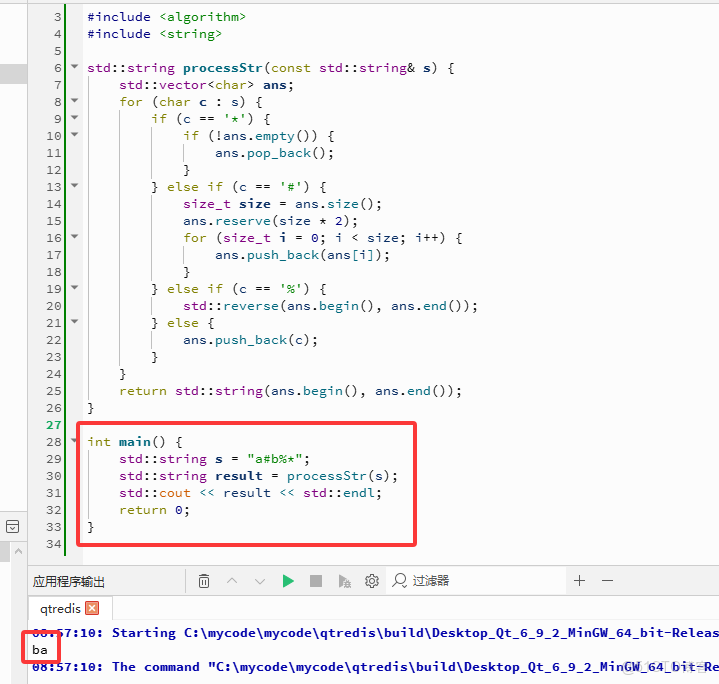
Task: Attach debugger to the running application
Action: [344, 581]
